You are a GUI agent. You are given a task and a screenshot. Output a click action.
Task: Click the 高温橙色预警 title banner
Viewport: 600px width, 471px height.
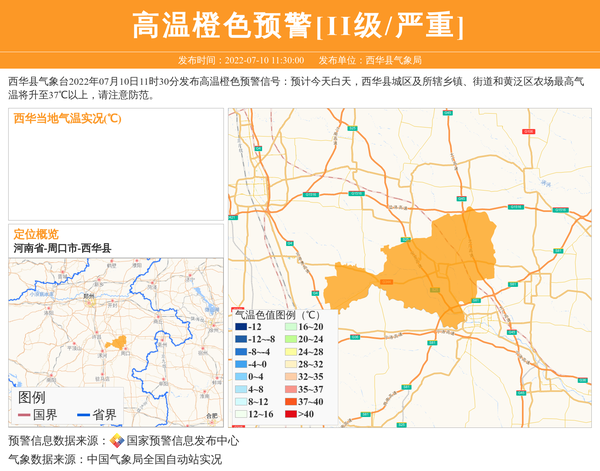(299, 26)
